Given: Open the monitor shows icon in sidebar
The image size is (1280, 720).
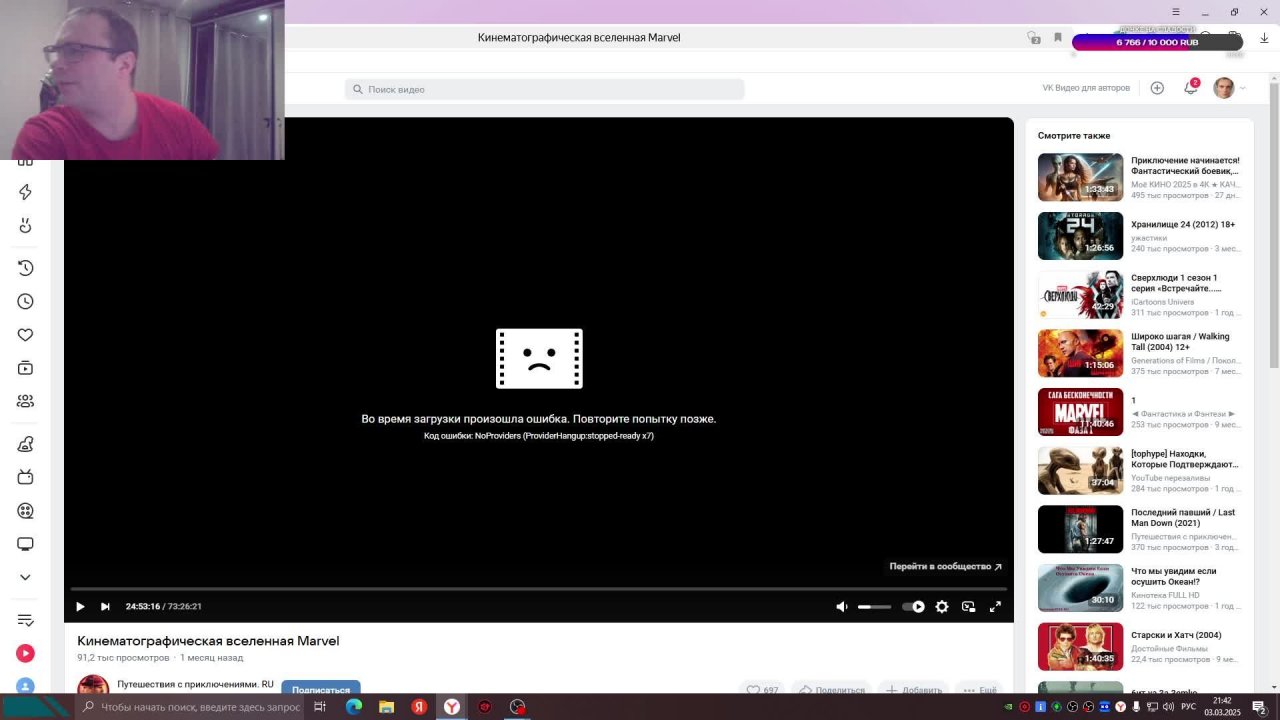Looking at the screenshot, I should point(26,544).
